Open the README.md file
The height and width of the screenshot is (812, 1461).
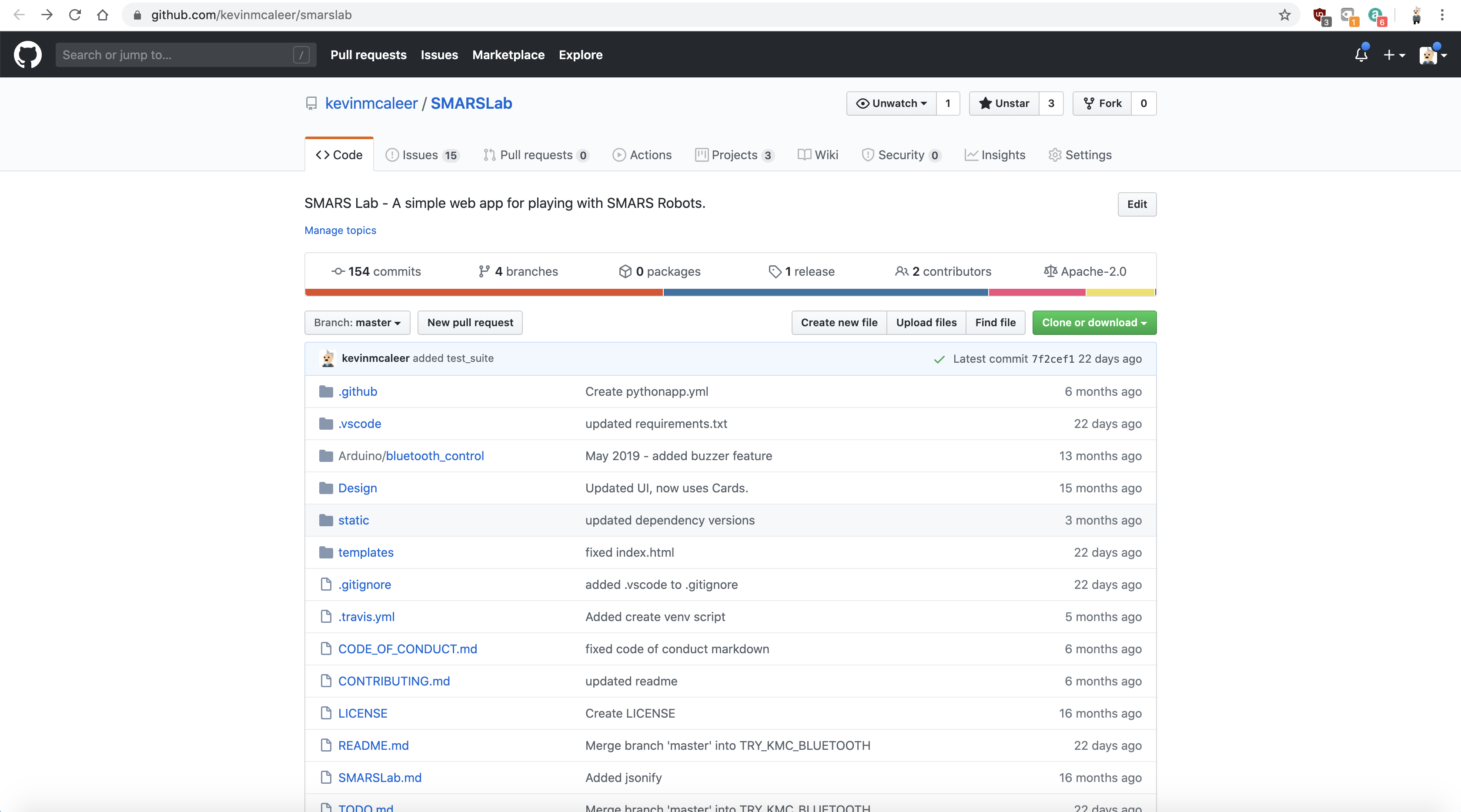pyautogui.click(x=373, y=745)
